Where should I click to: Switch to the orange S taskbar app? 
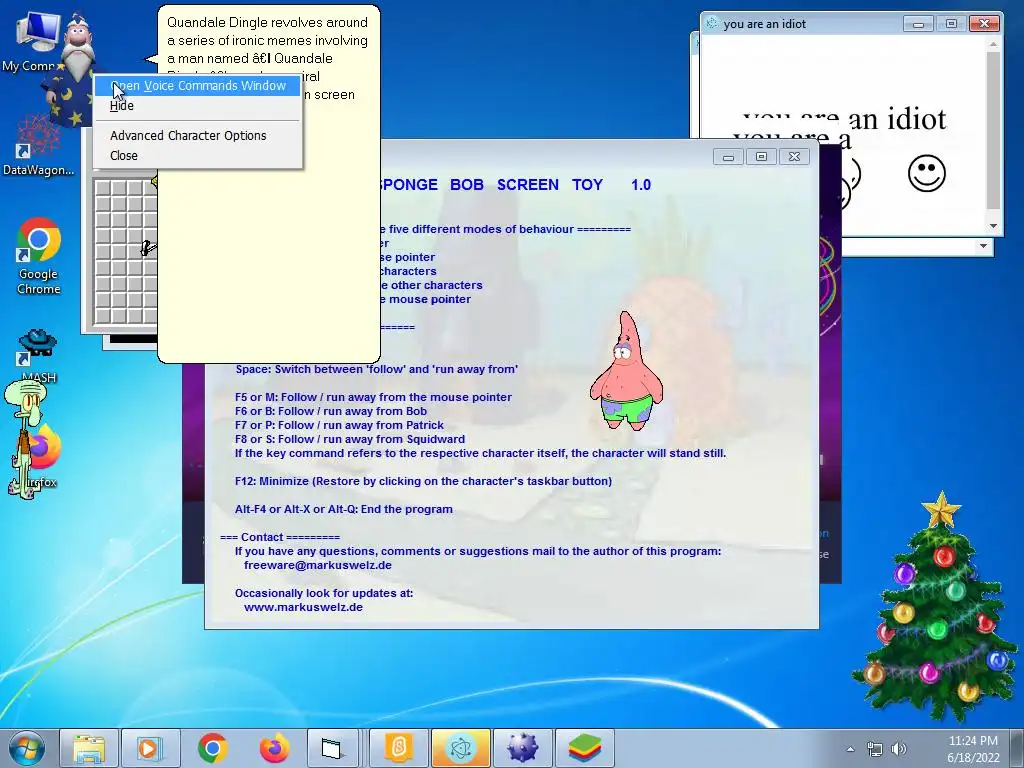399,748
